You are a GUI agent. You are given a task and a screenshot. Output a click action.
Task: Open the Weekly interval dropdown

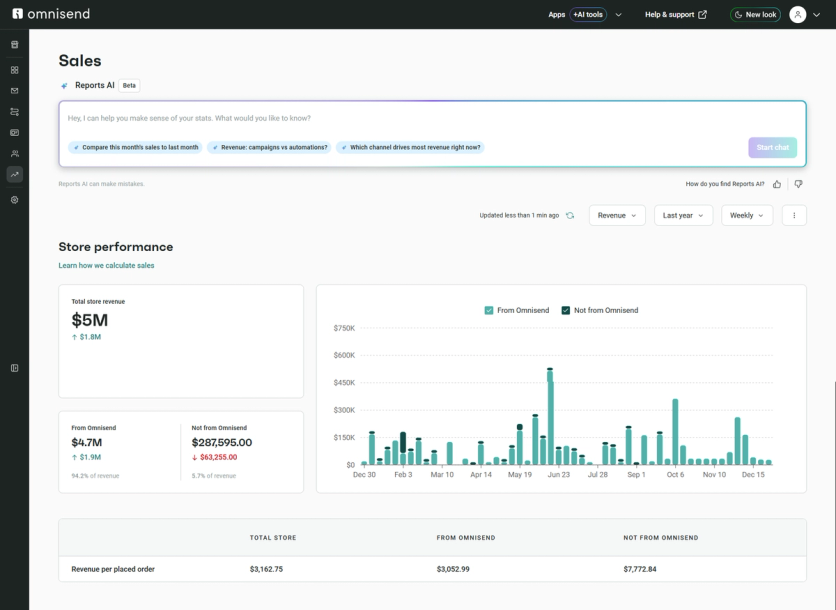tap(746, 215)
